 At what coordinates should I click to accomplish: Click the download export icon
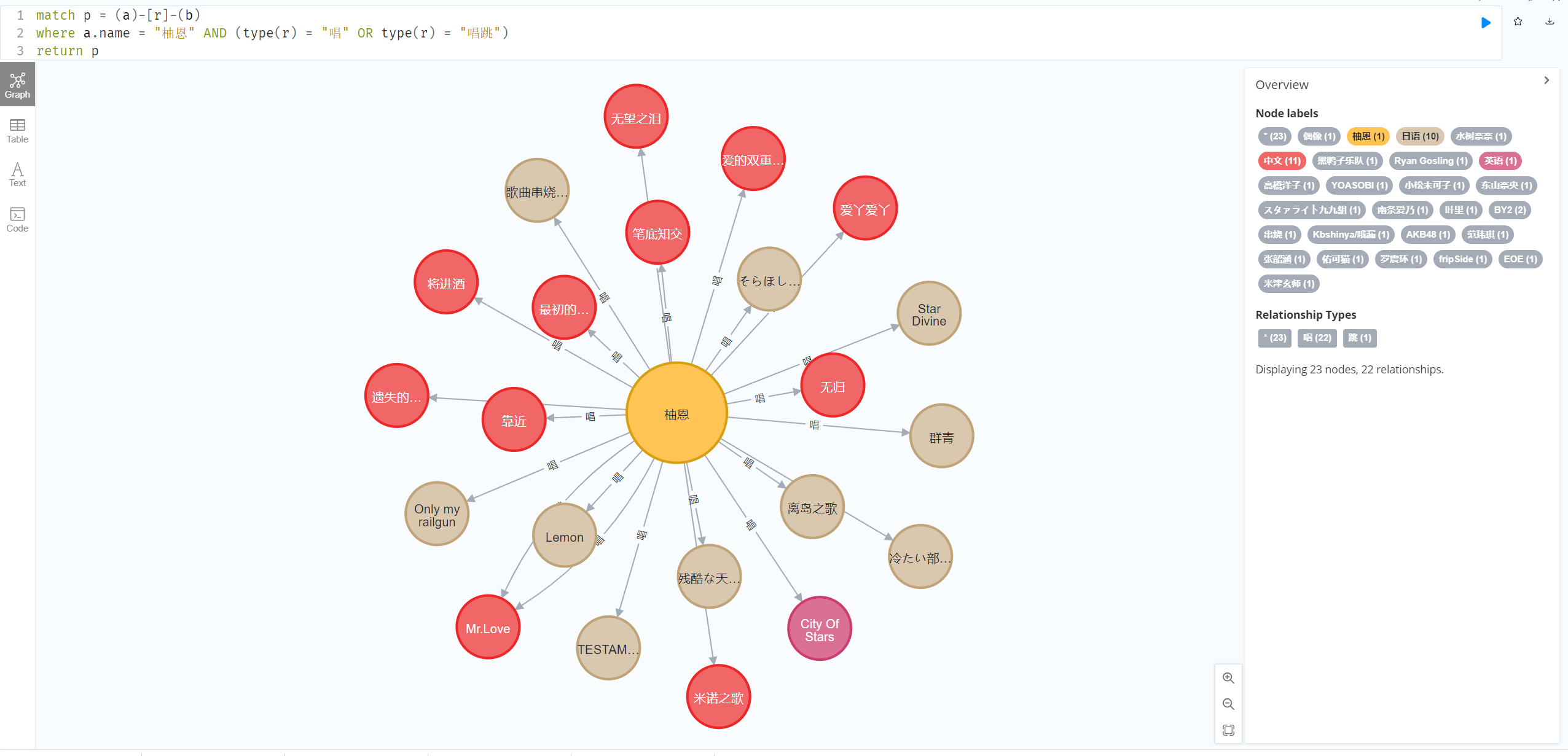(1550, 21)
